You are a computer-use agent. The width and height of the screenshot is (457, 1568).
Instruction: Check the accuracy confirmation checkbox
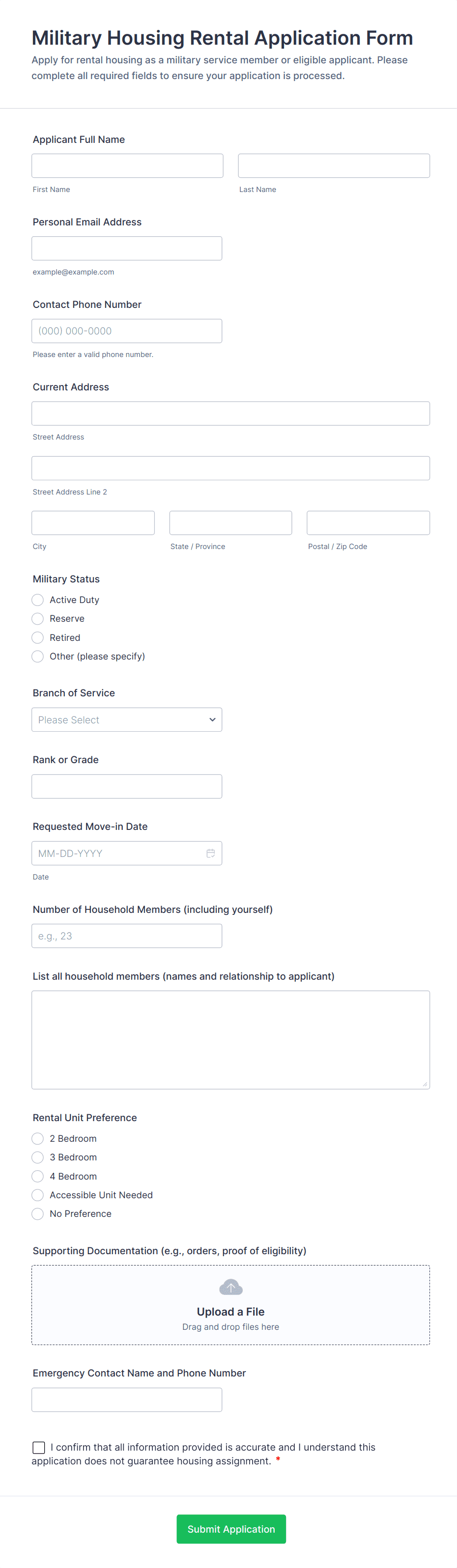(x=39, y=1447)
